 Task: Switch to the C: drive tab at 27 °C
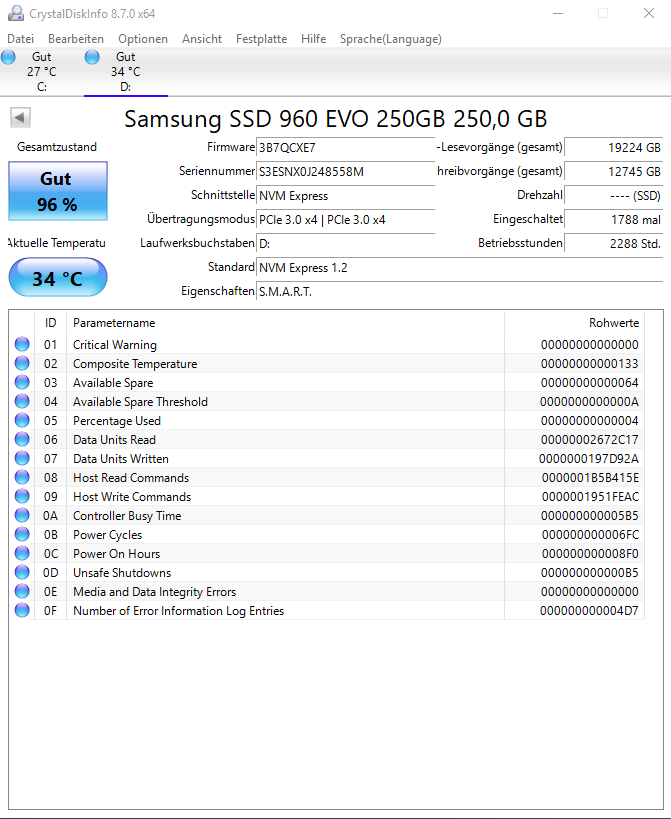[x=42, y=72]
